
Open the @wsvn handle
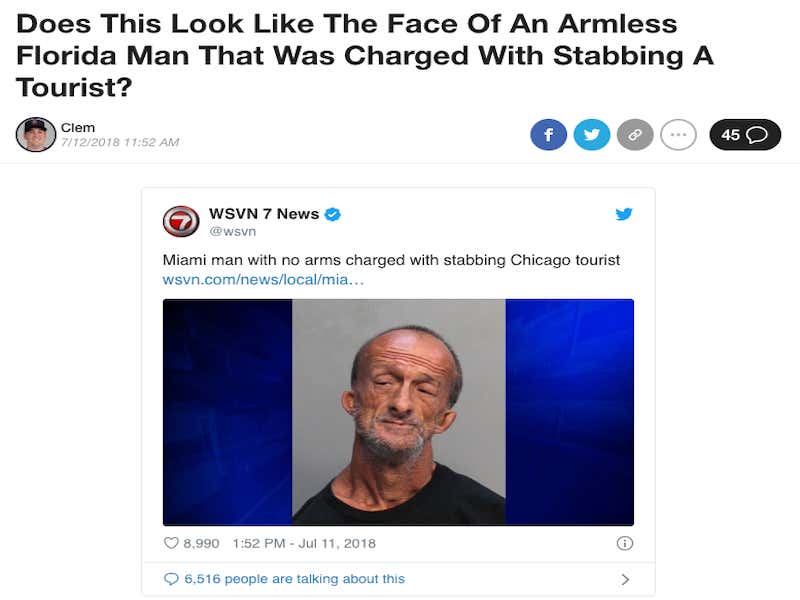tap(232, 231)
